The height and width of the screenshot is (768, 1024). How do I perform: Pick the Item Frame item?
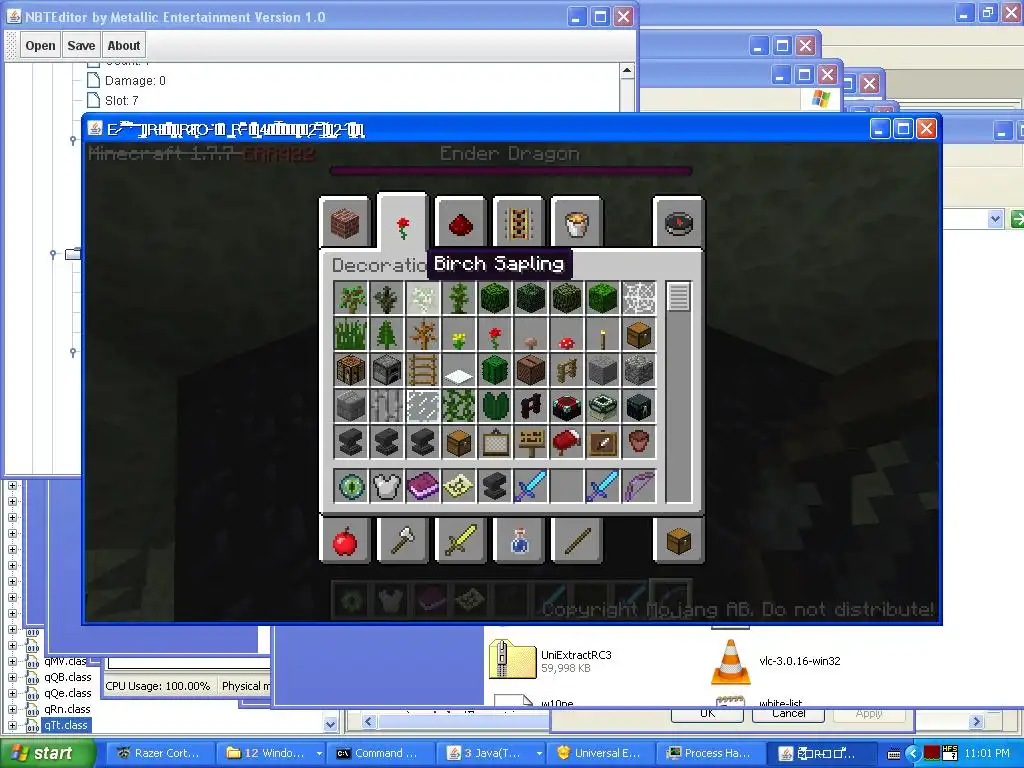[x=603, y=442]
